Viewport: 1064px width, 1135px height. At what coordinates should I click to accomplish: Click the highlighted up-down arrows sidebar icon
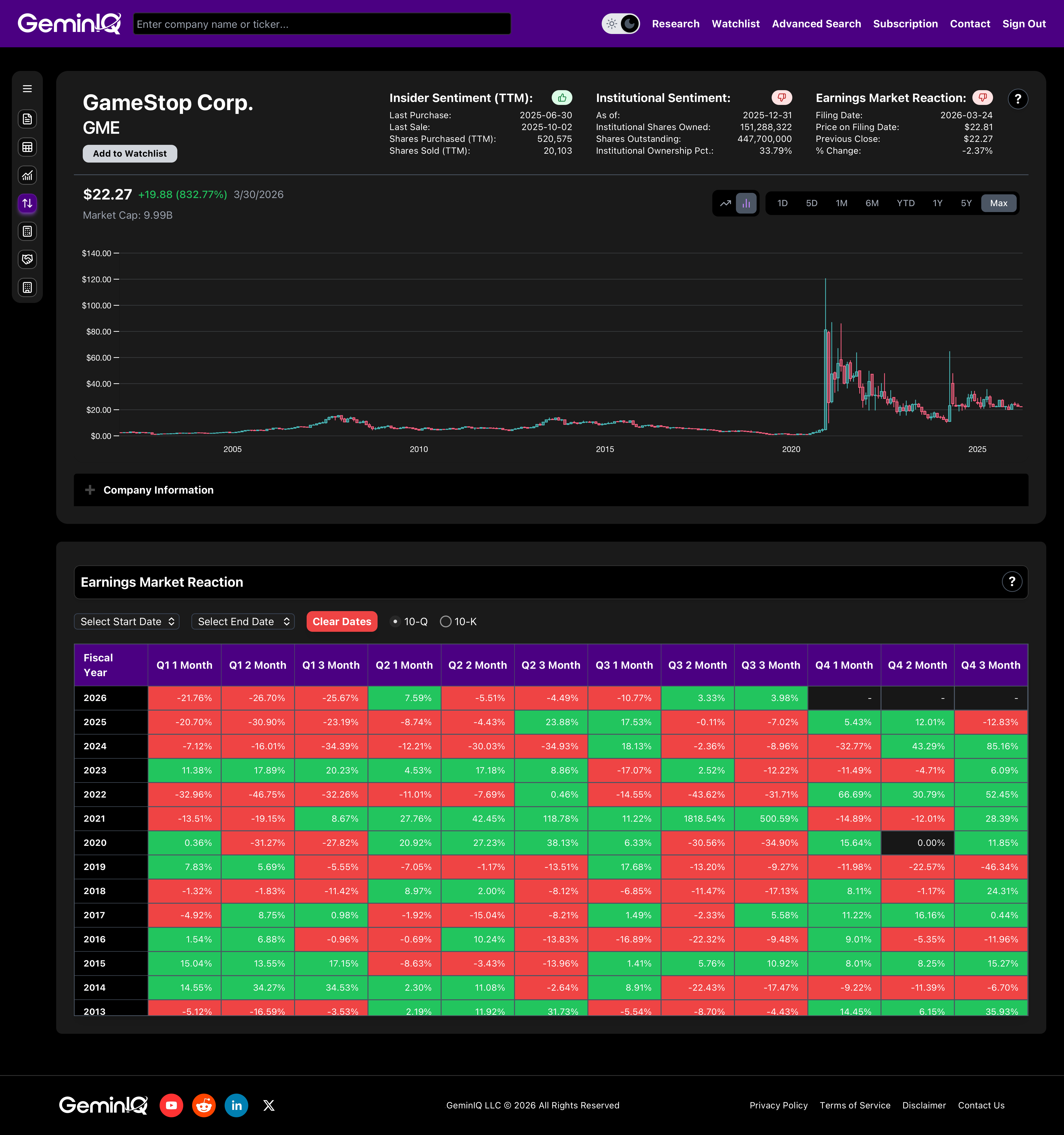coord(27,203)
